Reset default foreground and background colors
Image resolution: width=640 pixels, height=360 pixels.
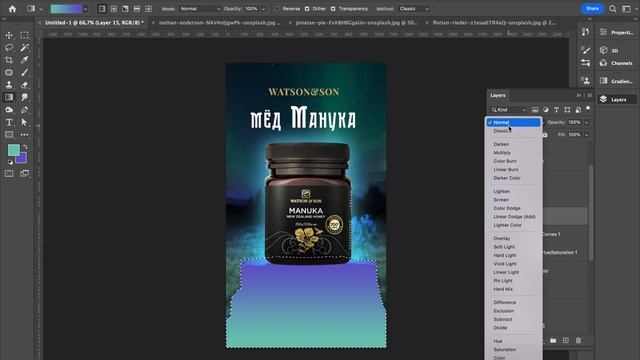pyautogui.click(x=10, y=162)
